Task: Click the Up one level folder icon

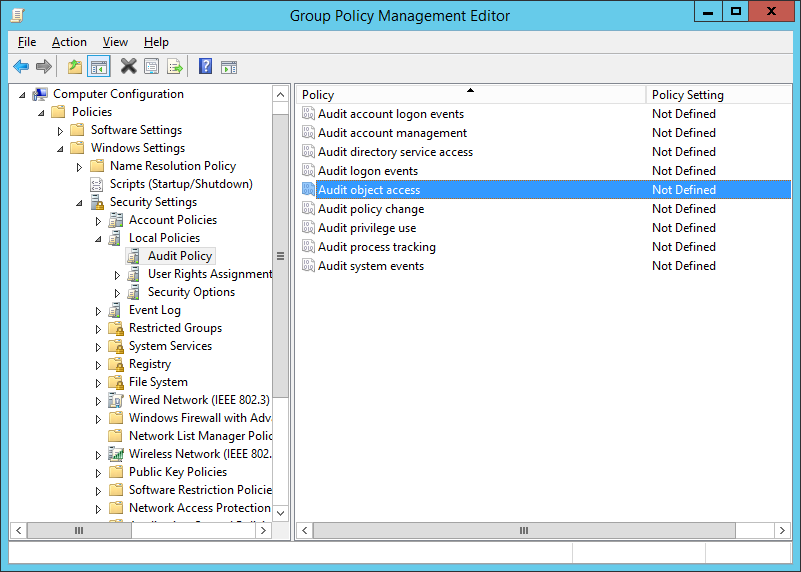Action: (75, 66)
